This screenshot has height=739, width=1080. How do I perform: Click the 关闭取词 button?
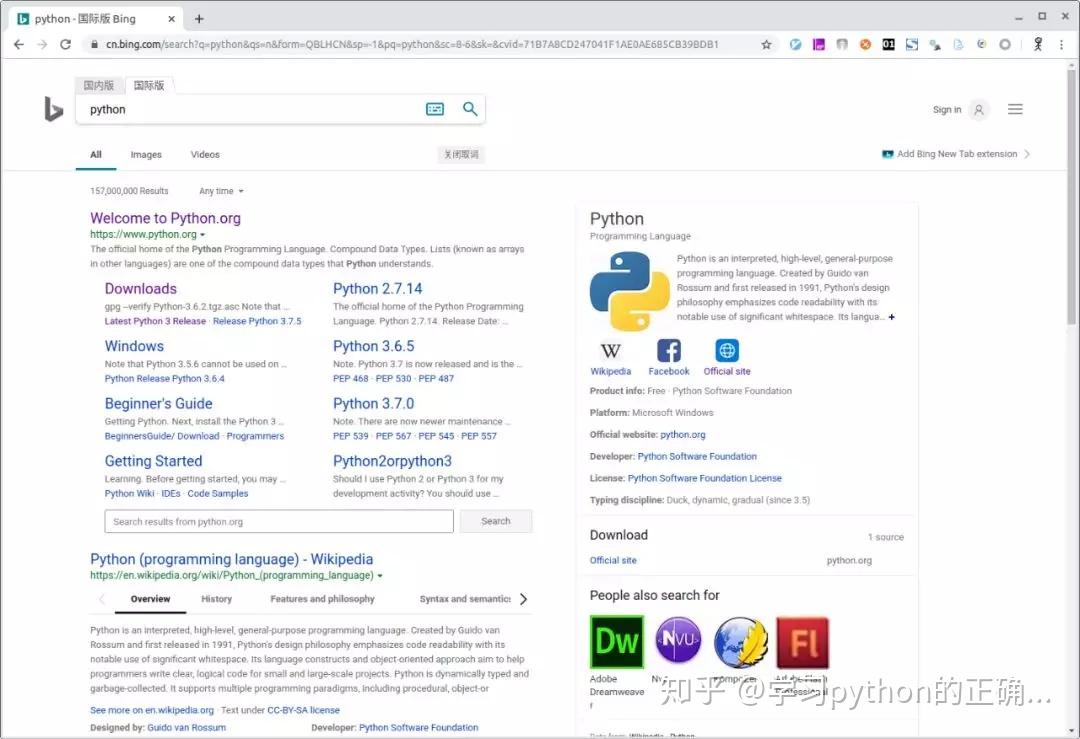[461, 154]
